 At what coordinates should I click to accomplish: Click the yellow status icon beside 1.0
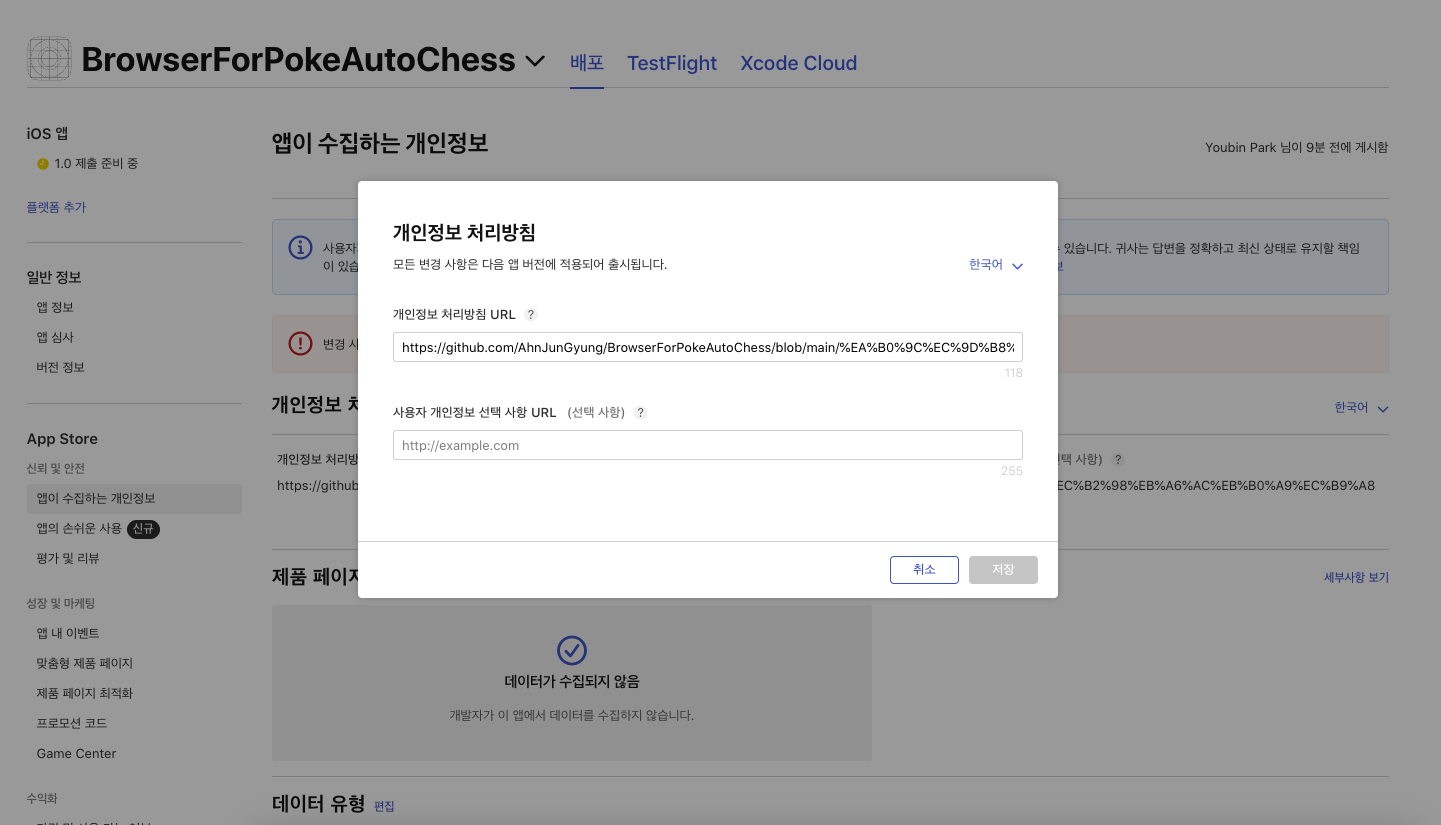click(43, 164)
